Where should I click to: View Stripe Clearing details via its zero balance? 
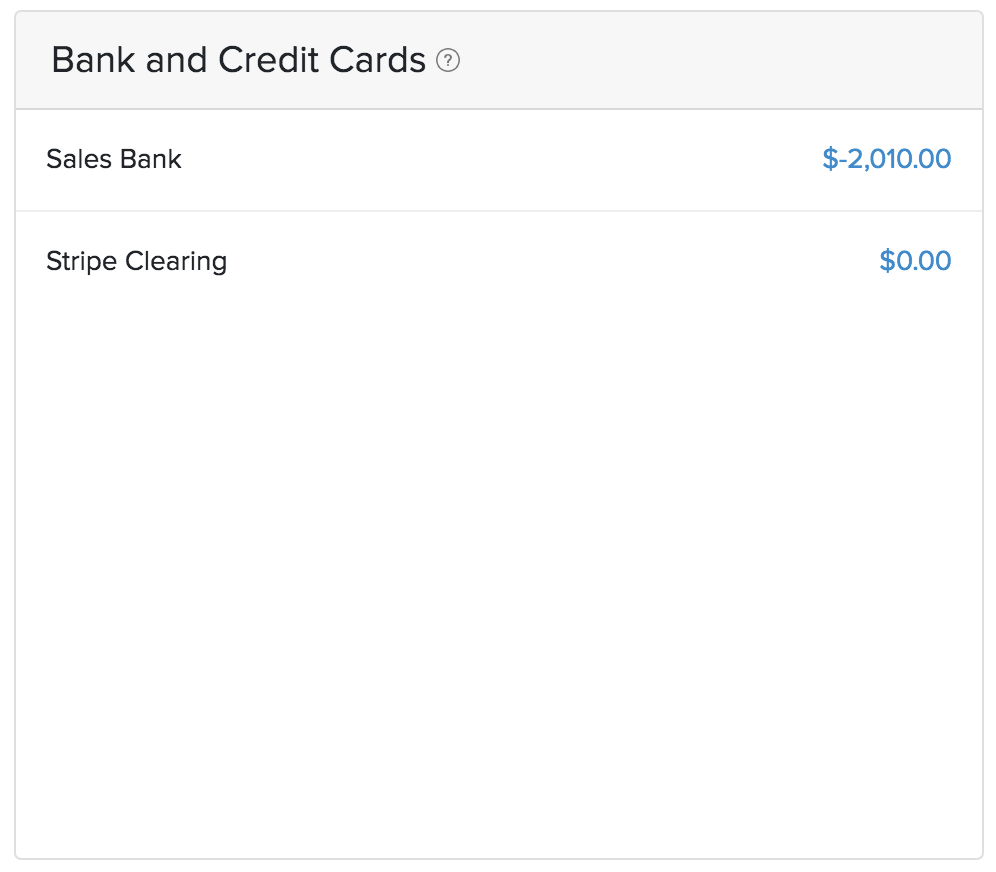coord(915,261)
